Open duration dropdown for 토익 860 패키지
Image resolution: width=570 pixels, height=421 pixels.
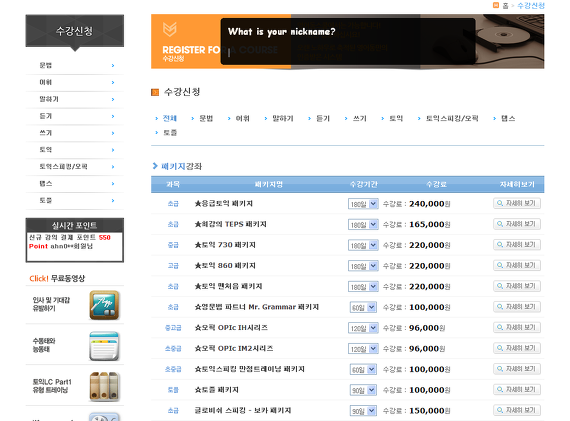pos(363,266)
